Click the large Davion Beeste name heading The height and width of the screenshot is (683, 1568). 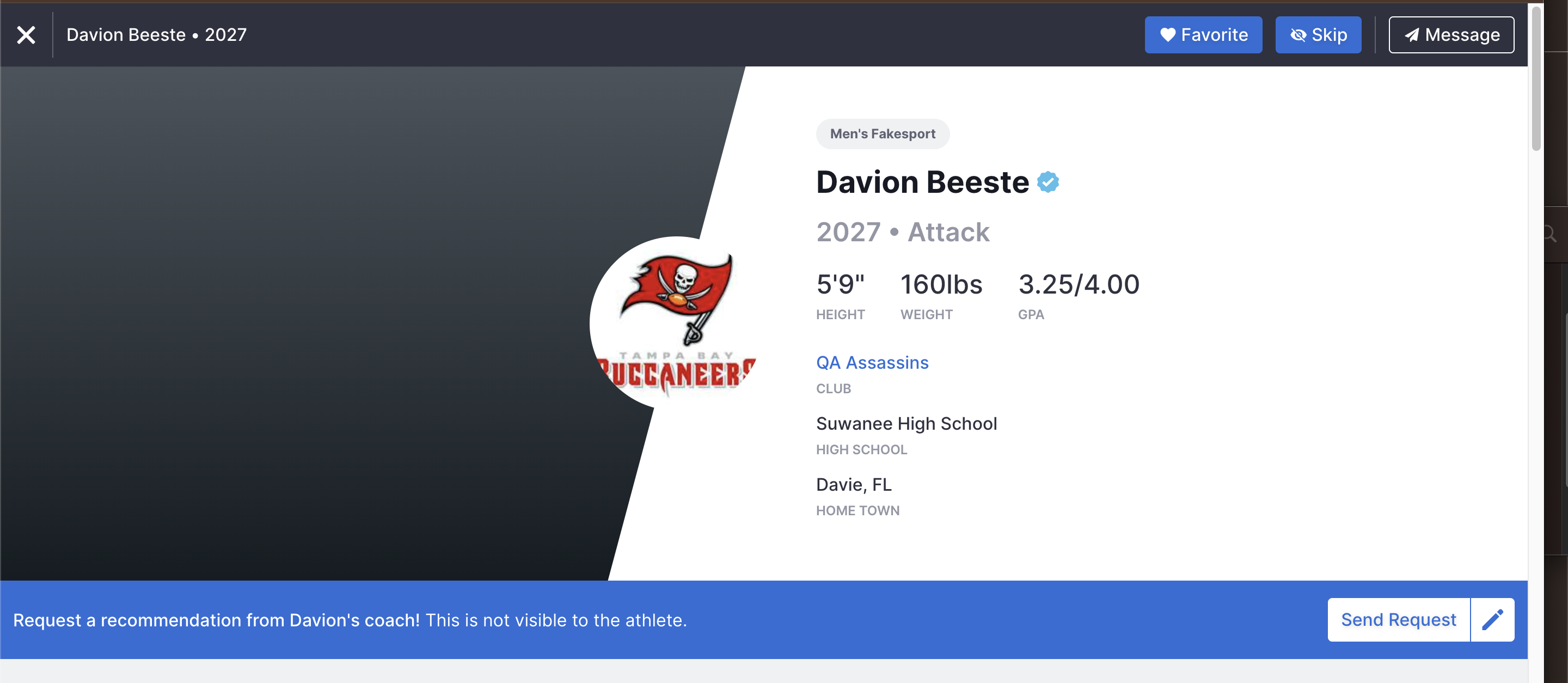pos(922,182)
